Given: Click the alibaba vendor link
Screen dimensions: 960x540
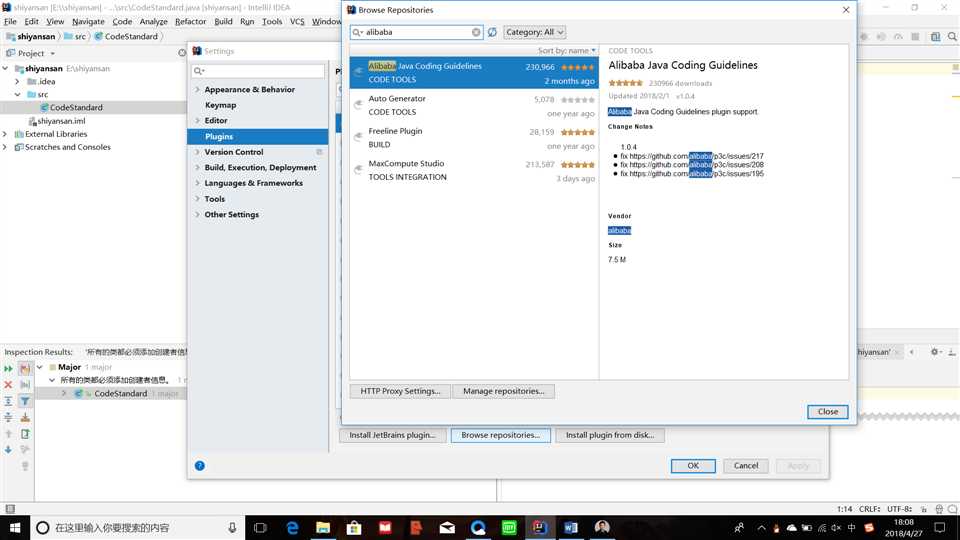Looking at the screenshot, I should click(x=619, y=230).
